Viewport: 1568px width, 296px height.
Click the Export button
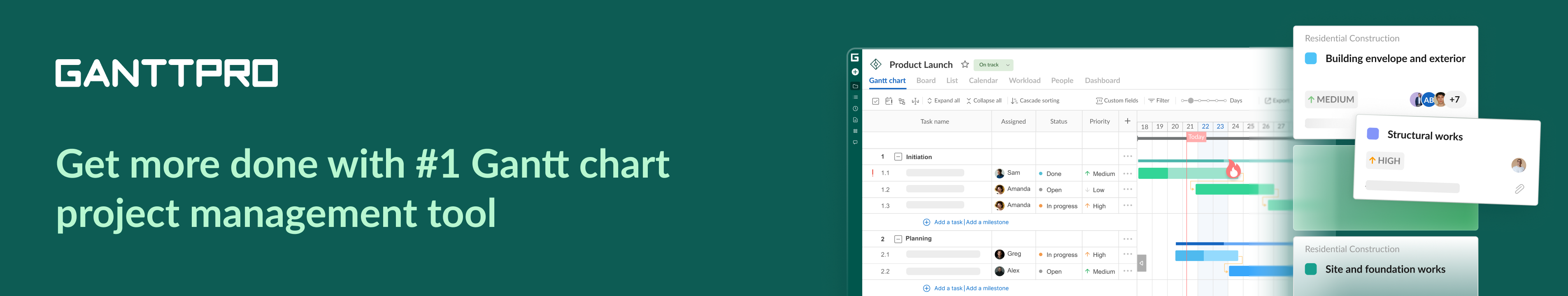click(1277, 101)
